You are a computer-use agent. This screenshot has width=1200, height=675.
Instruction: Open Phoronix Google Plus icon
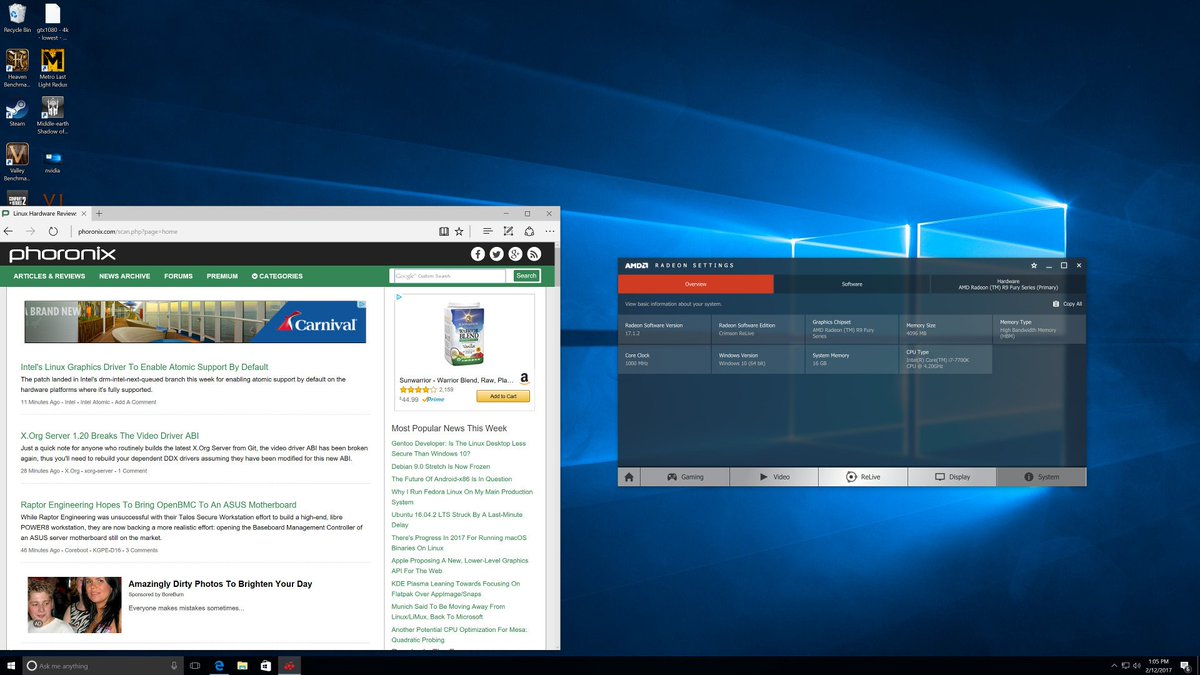coord(515,254)
